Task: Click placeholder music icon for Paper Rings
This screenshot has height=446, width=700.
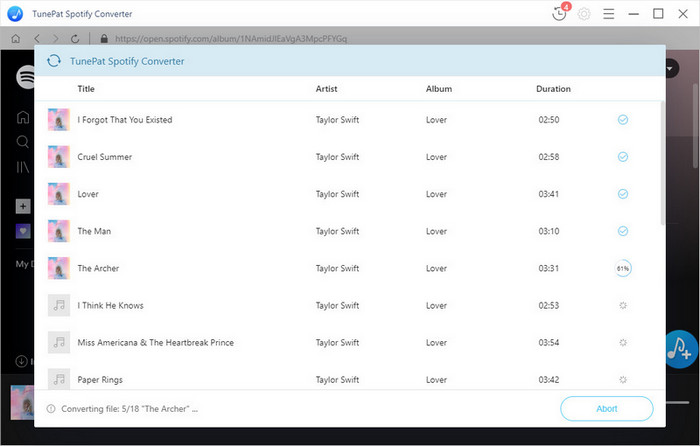Action: click(x=58, y=379)
